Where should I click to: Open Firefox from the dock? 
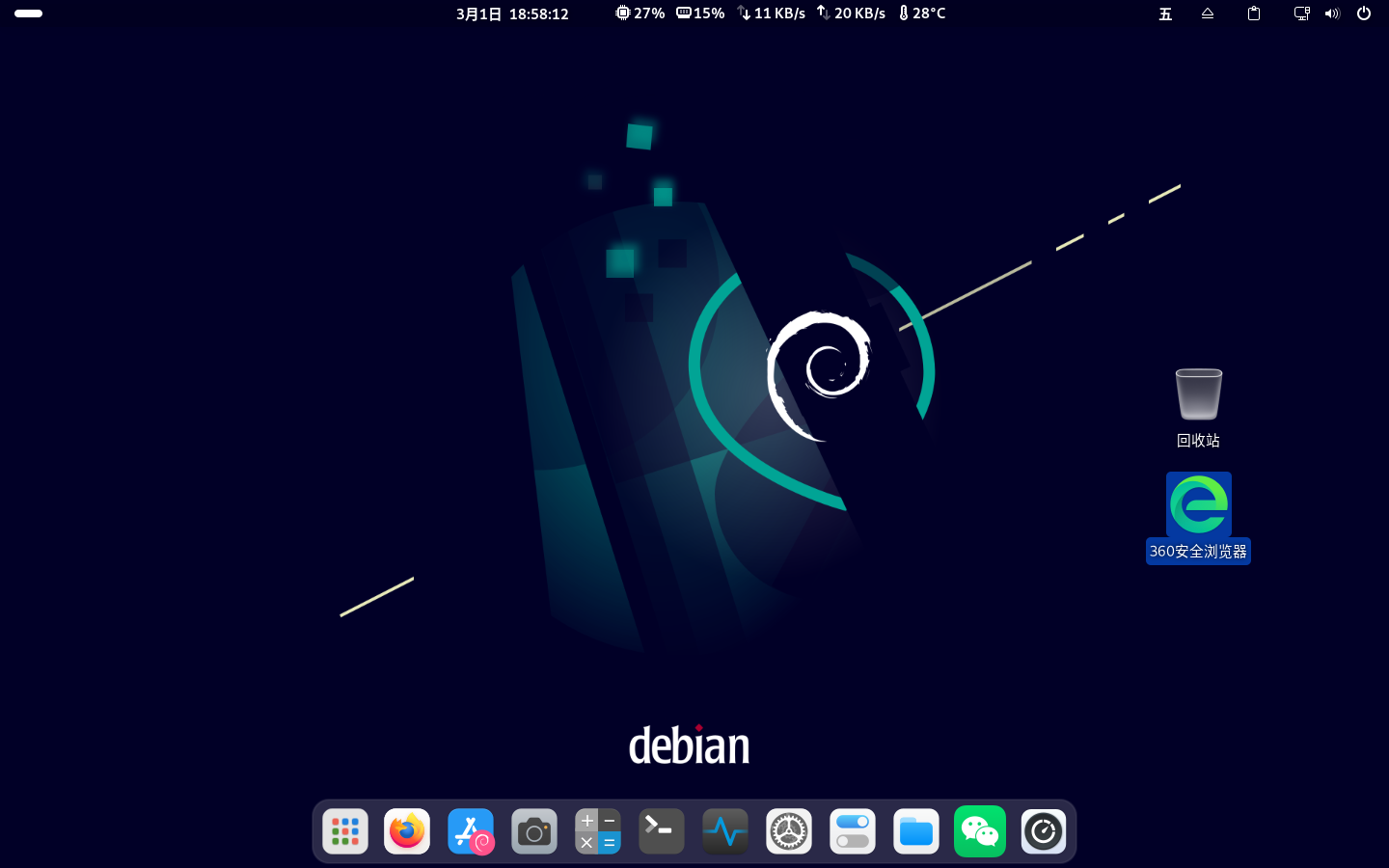[406, 830]
